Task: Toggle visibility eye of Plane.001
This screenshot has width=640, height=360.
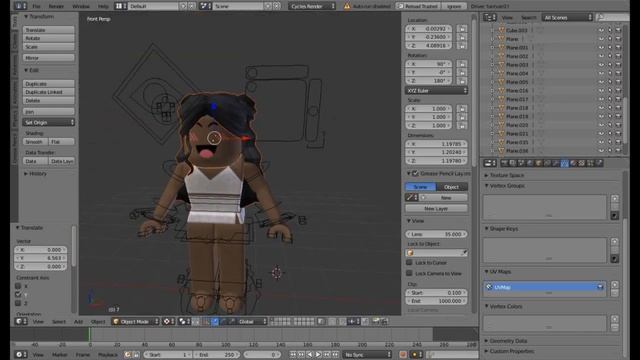Action: click(601, 47)
